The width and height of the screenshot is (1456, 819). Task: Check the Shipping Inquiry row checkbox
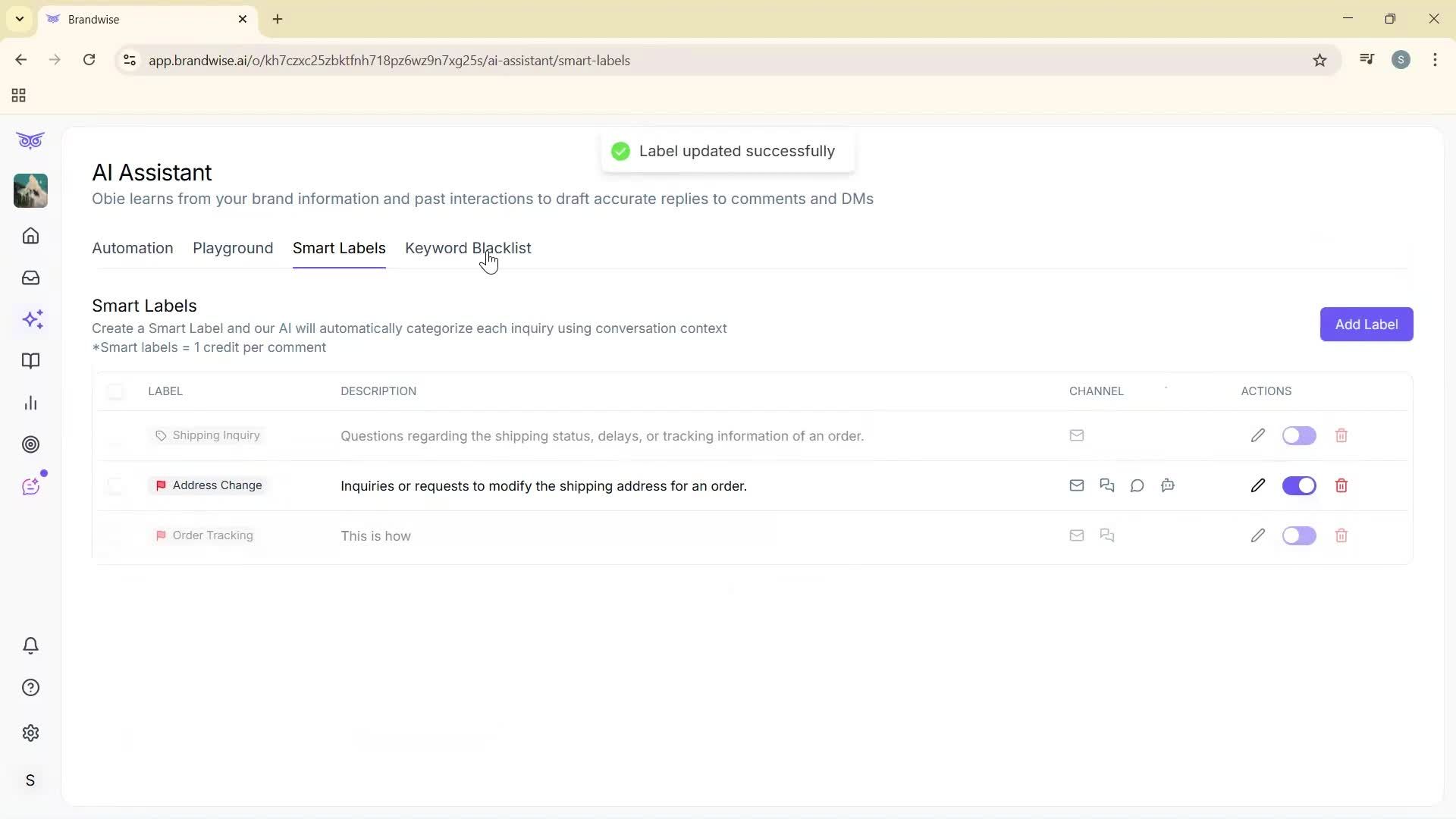coord(115,435)
